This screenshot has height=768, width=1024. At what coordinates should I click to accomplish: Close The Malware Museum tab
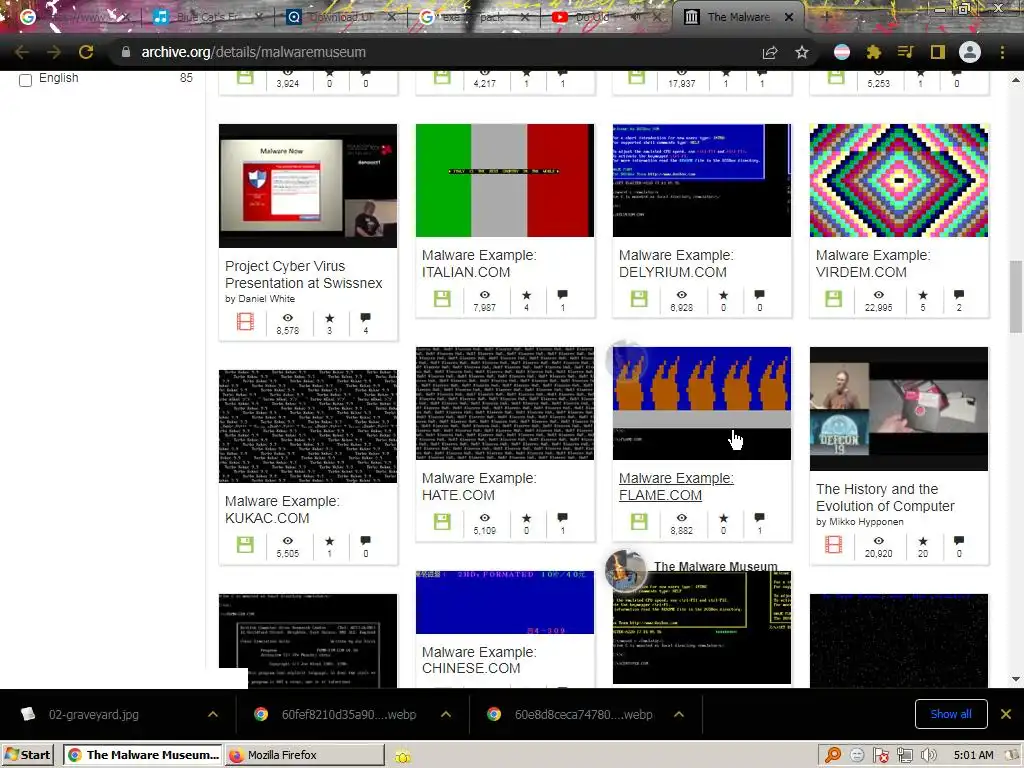coord(789,17)
